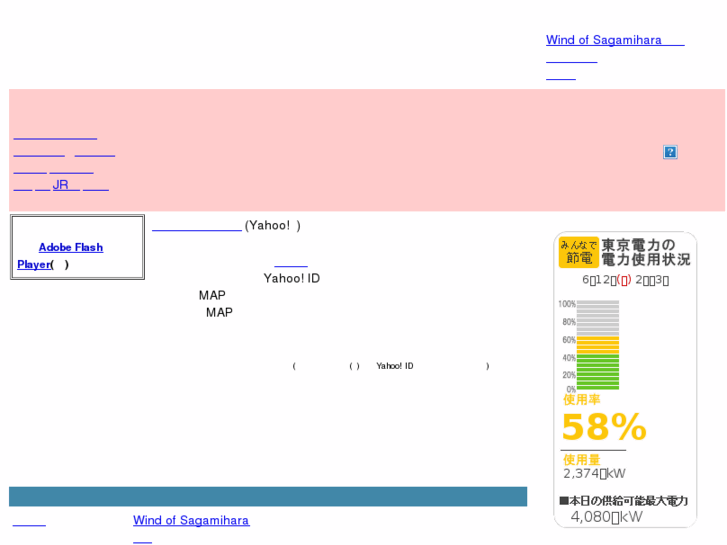The height and width of the screenshot is (545, 727).
Task: Click the JR link in pink banner
Action: 66,185
